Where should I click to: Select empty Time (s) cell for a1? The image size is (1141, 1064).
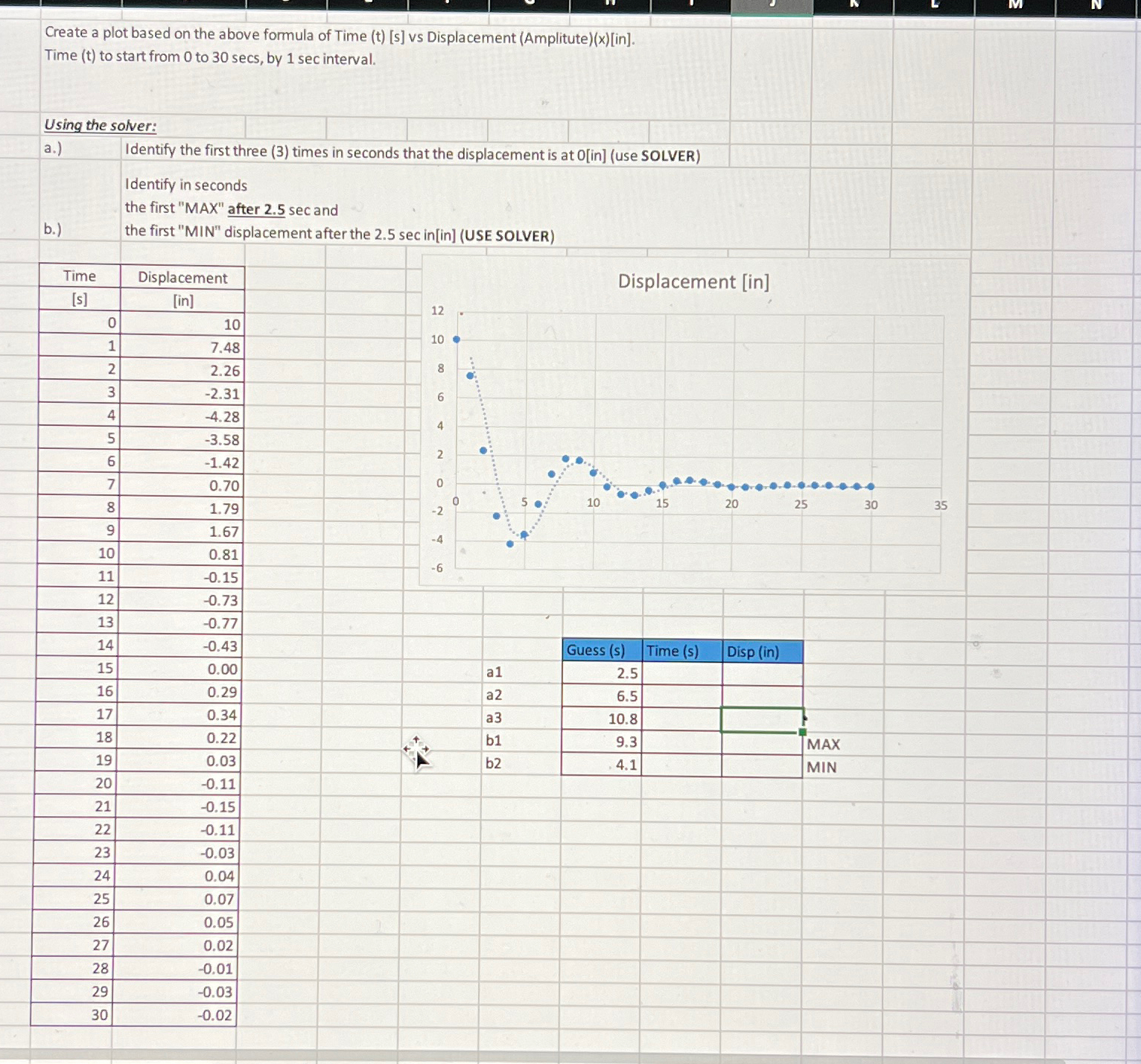(x=682, y=673)
